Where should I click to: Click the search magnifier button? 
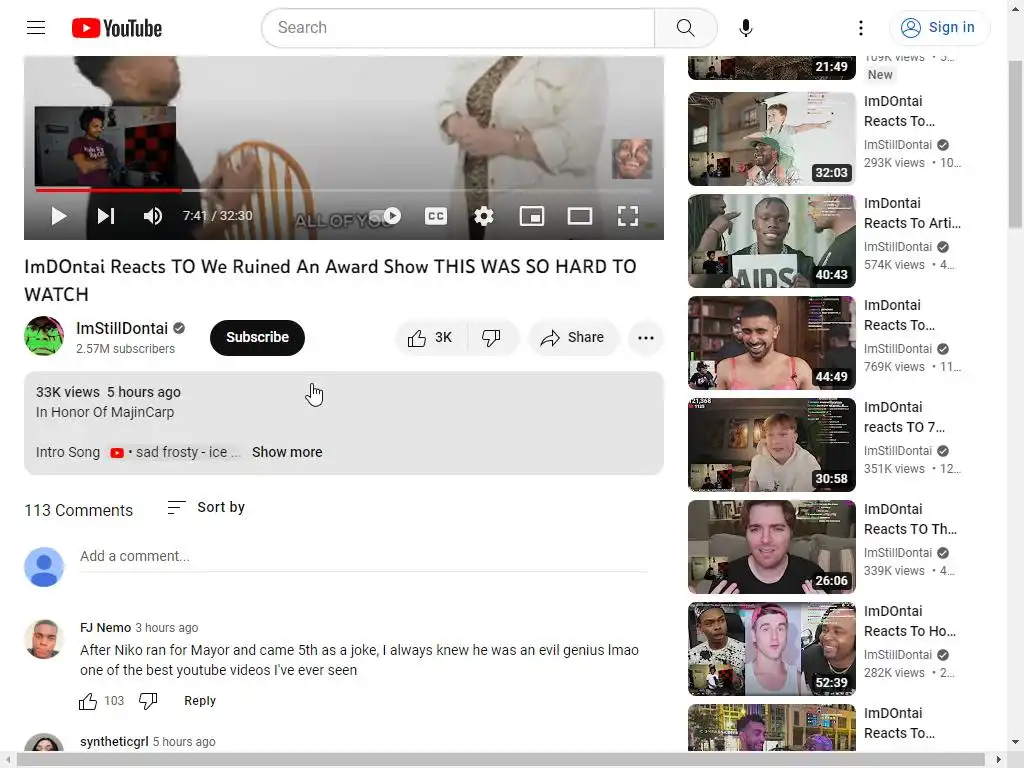coord(685,27)
